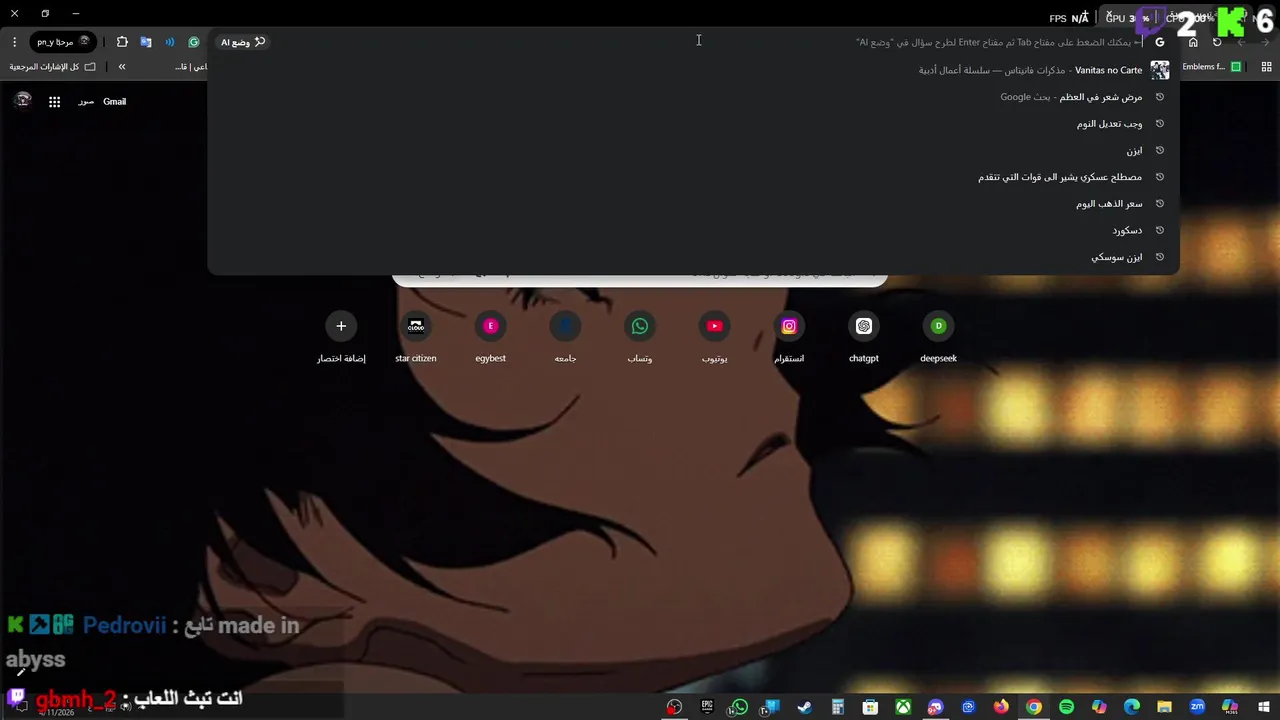
Task: Expand the hidden bookmarks chevron
Action: 122,67
